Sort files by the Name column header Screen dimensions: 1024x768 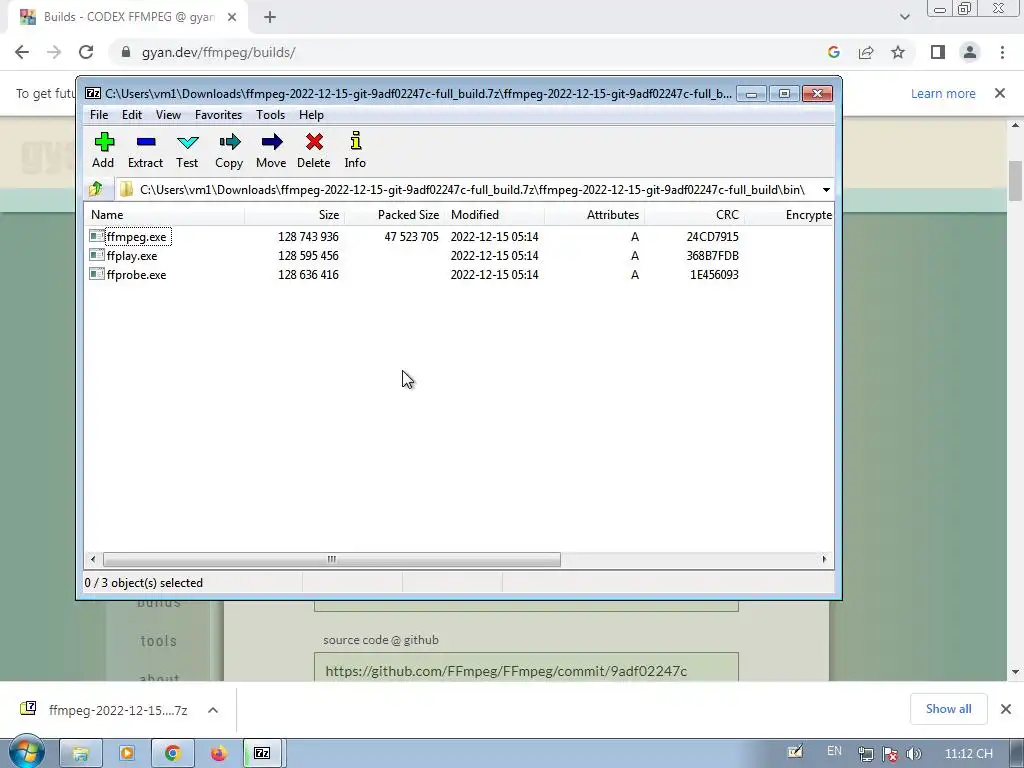click(164, 215)
